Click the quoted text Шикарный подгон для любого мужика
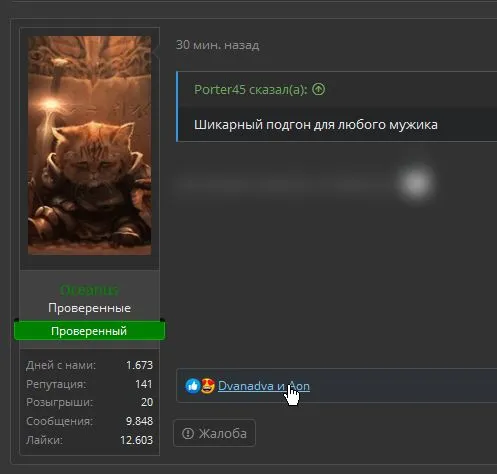497x474 pixels. coord(316,125)
